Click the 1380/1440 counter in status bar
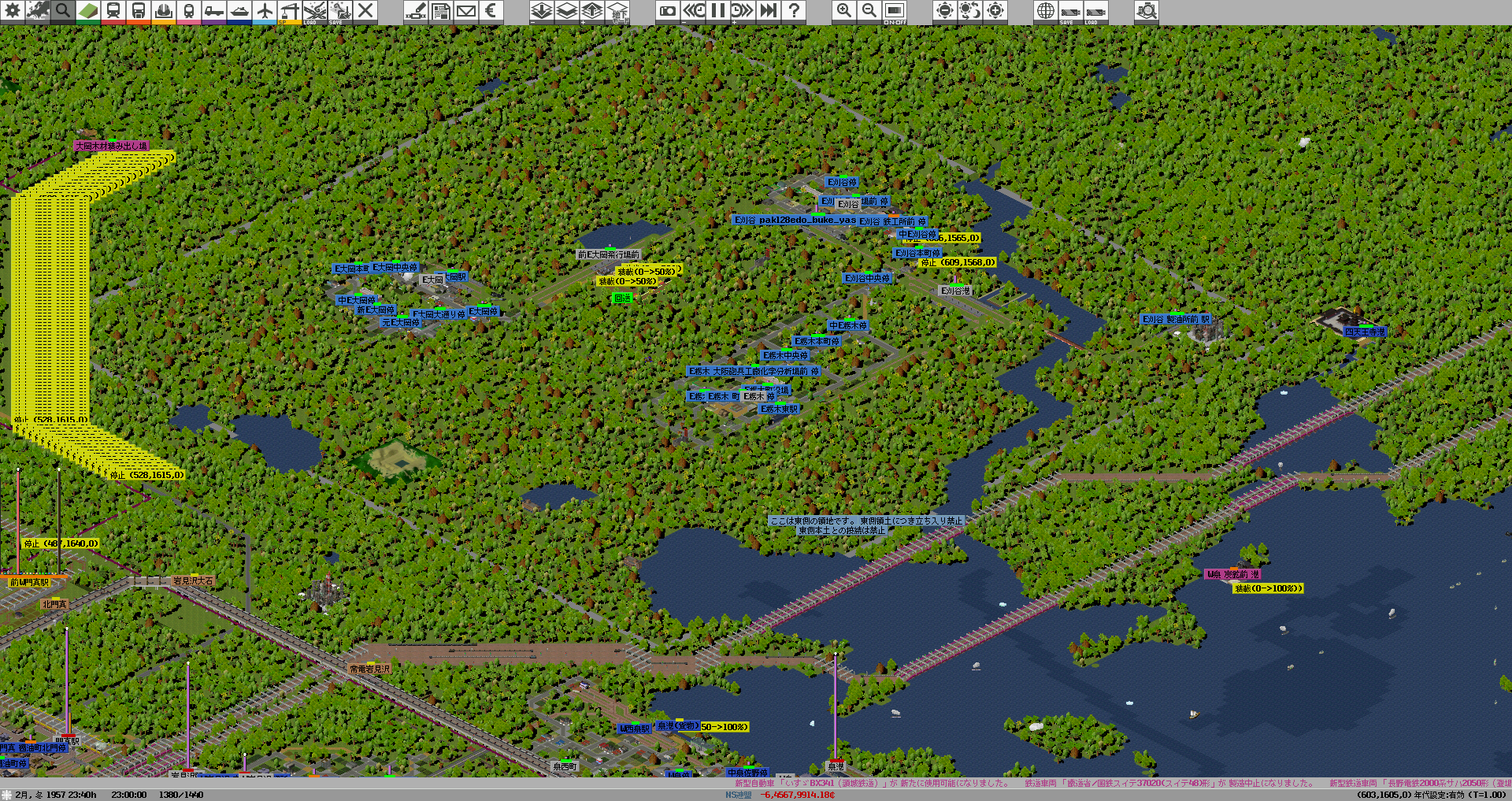1512x801 pixels. [181, 795]
